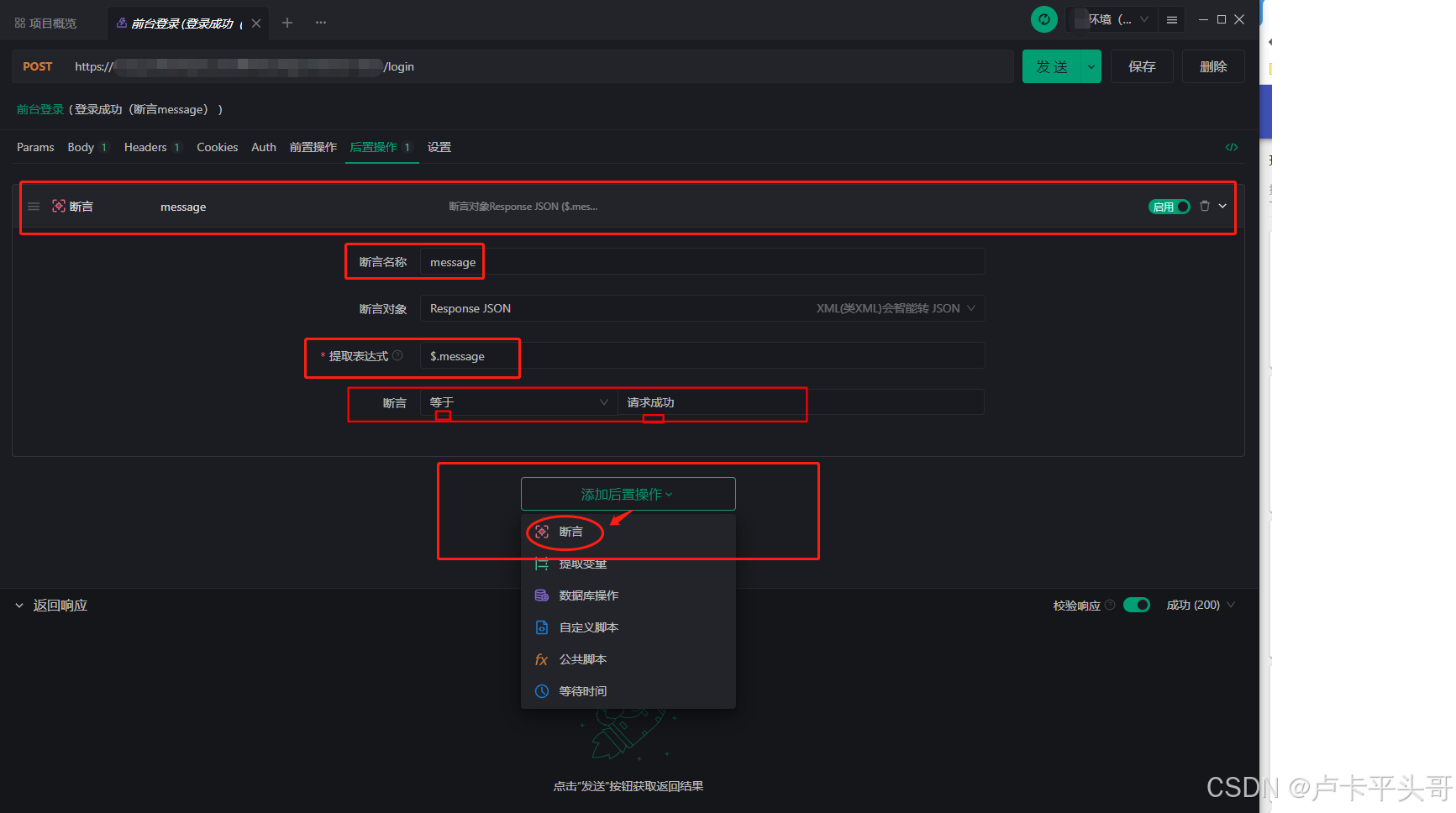Switch to the Params tab
Image resolution: width=1456 pixels, height=813 pixels.
coord(35,147)
